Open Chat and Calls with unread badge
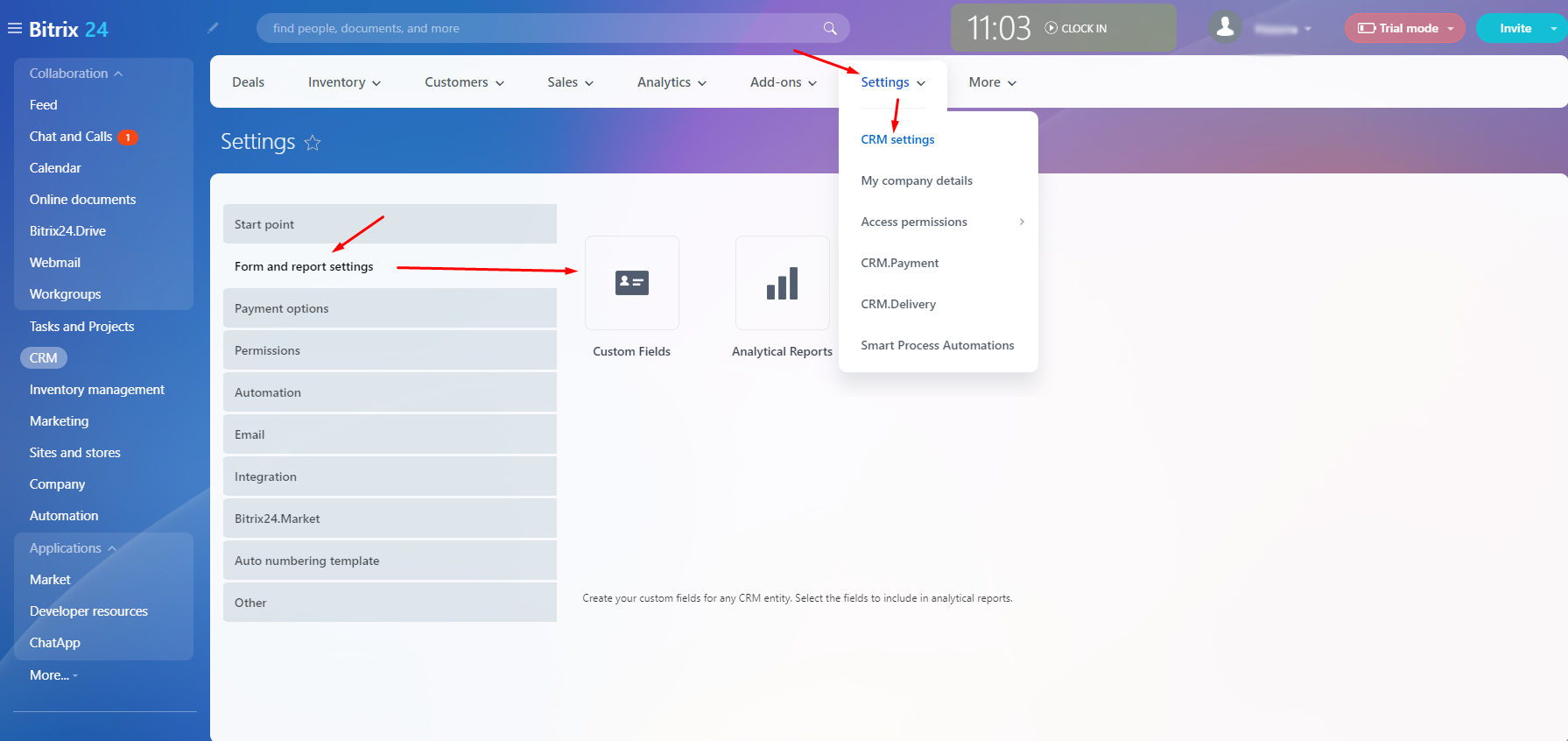 pos(71,137)
